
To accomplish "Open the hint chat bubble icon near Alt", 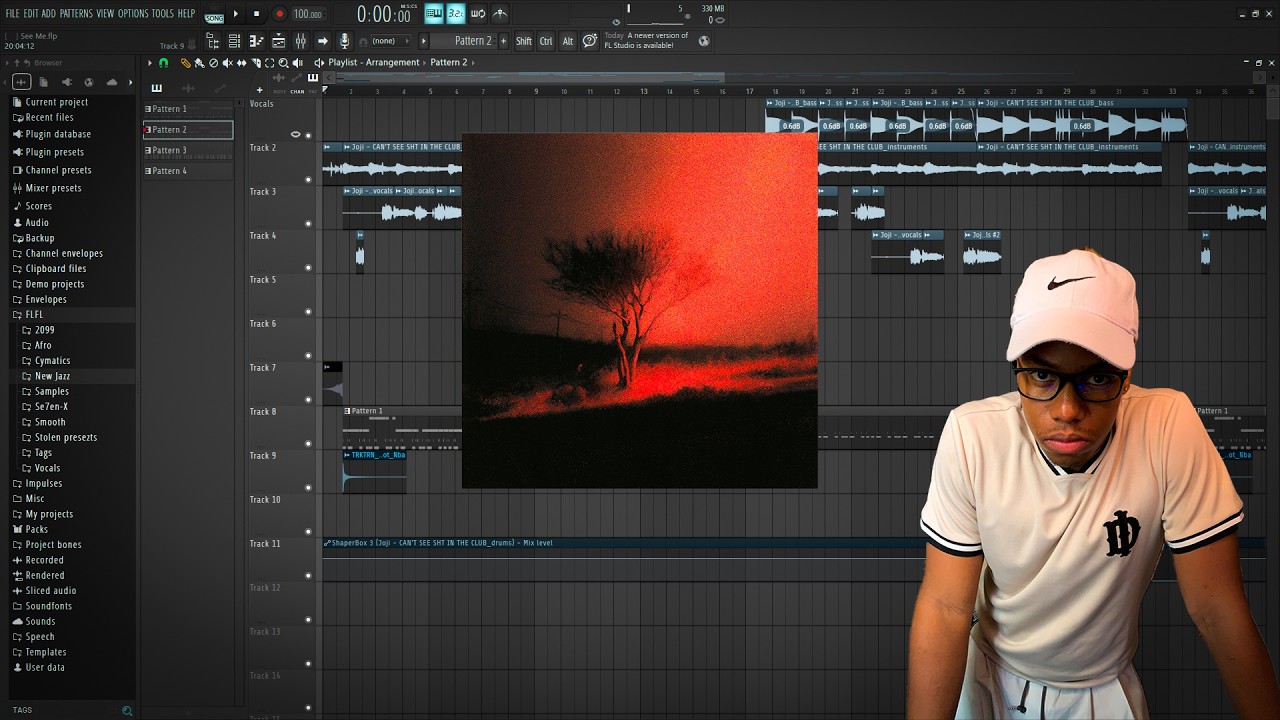I will click(590, 41).
